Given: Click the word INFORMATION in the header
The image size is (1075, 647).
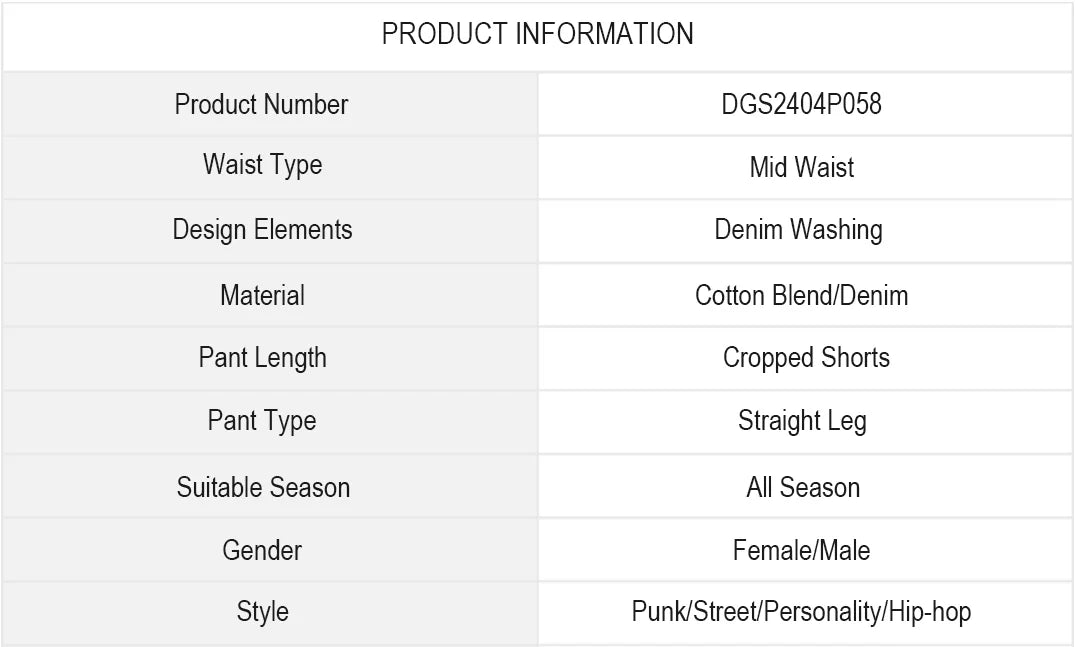Looking at the screenshot, I should coord(604,34).
